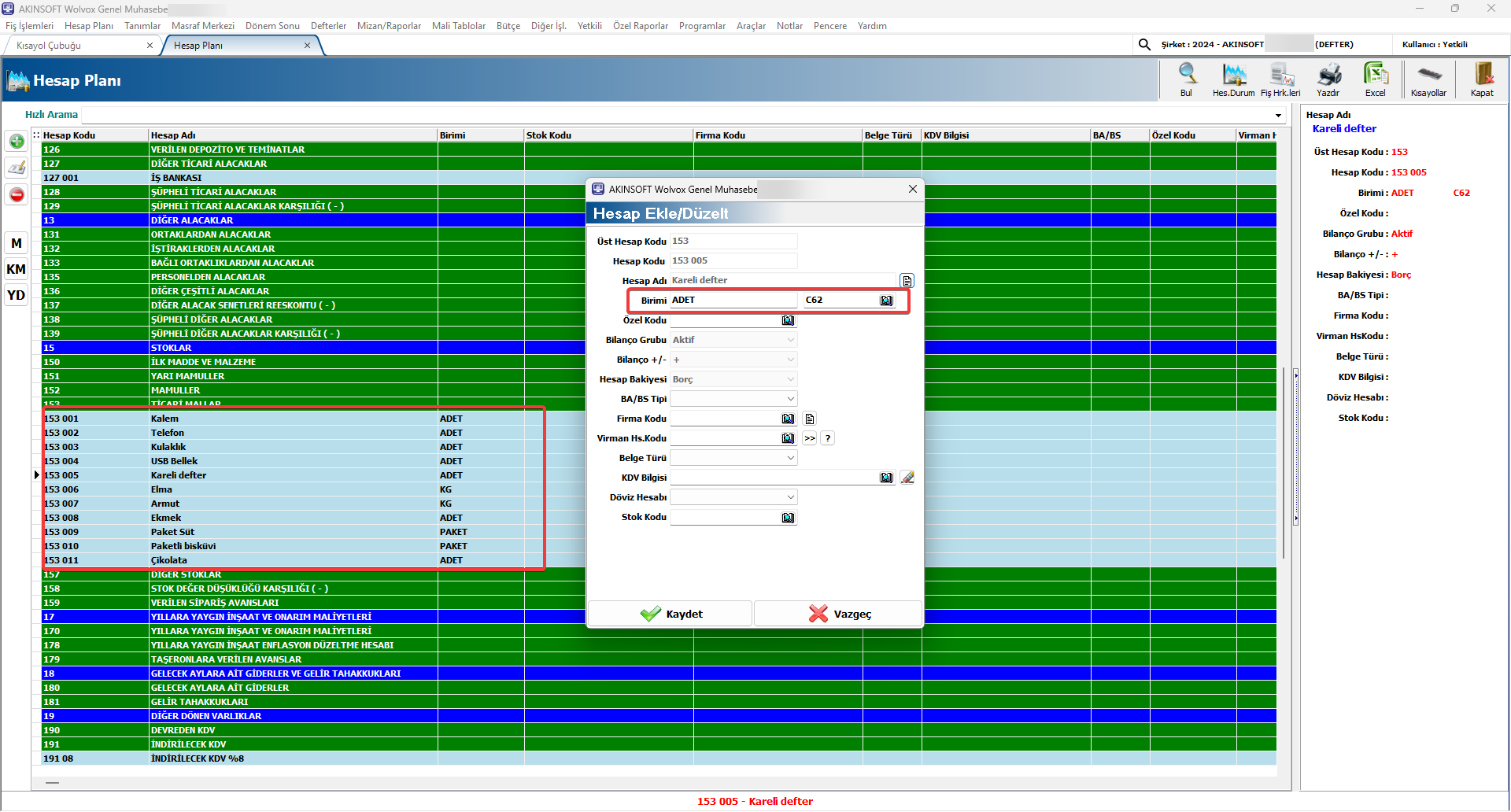Expand the BA/BS Tipi dropdown

coord(790,399)
